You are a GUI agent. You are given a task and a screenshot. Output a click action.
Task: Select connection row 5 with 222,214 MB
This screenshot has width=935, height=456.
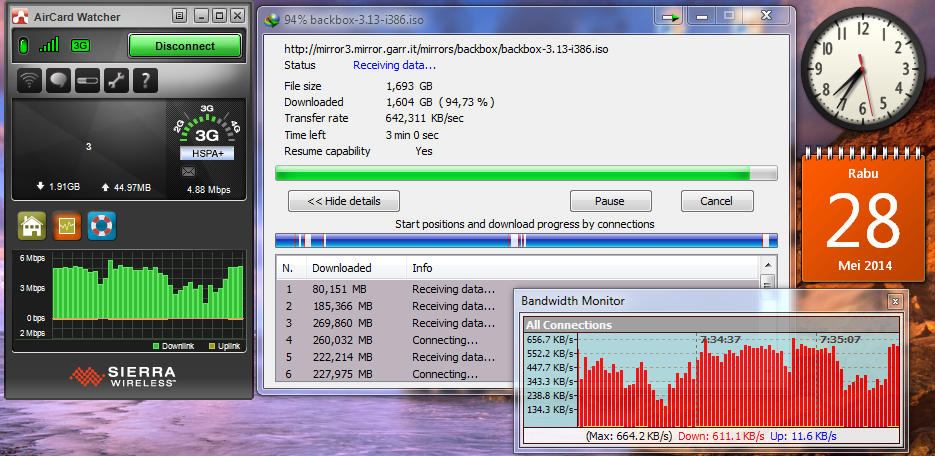coord(395,357)
